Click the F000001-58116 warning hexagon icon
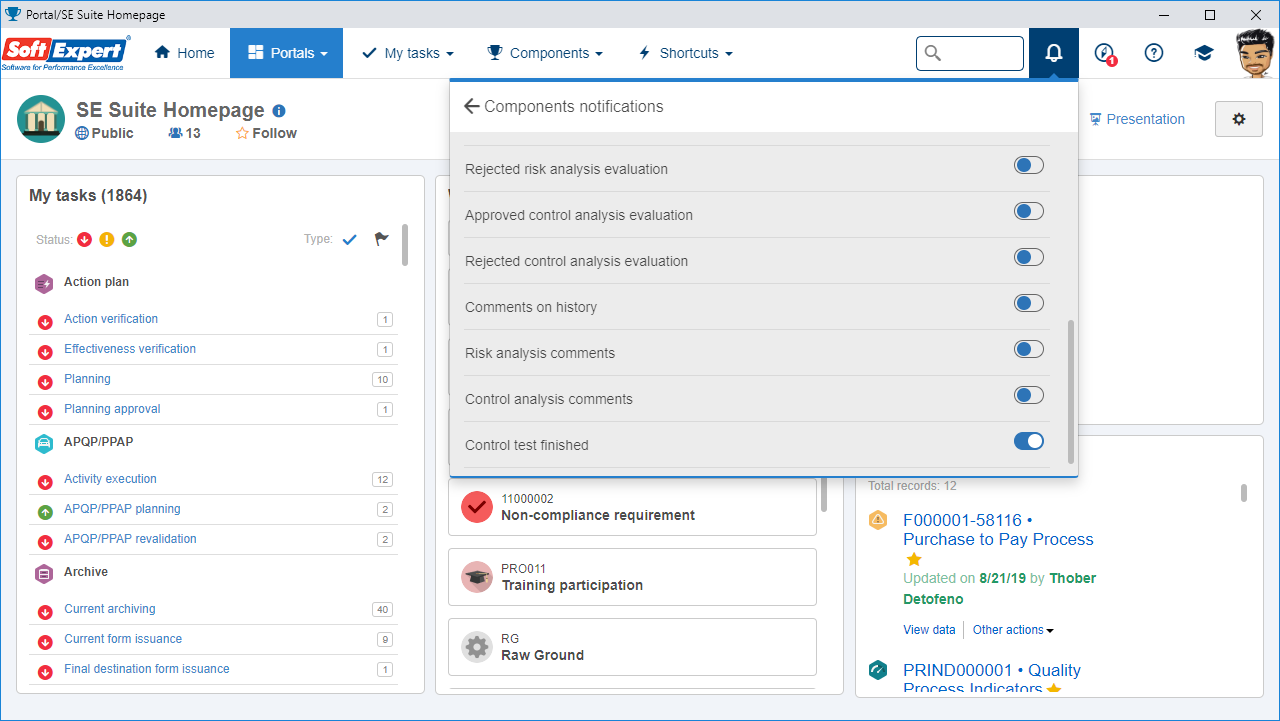 tap(878, 520)
